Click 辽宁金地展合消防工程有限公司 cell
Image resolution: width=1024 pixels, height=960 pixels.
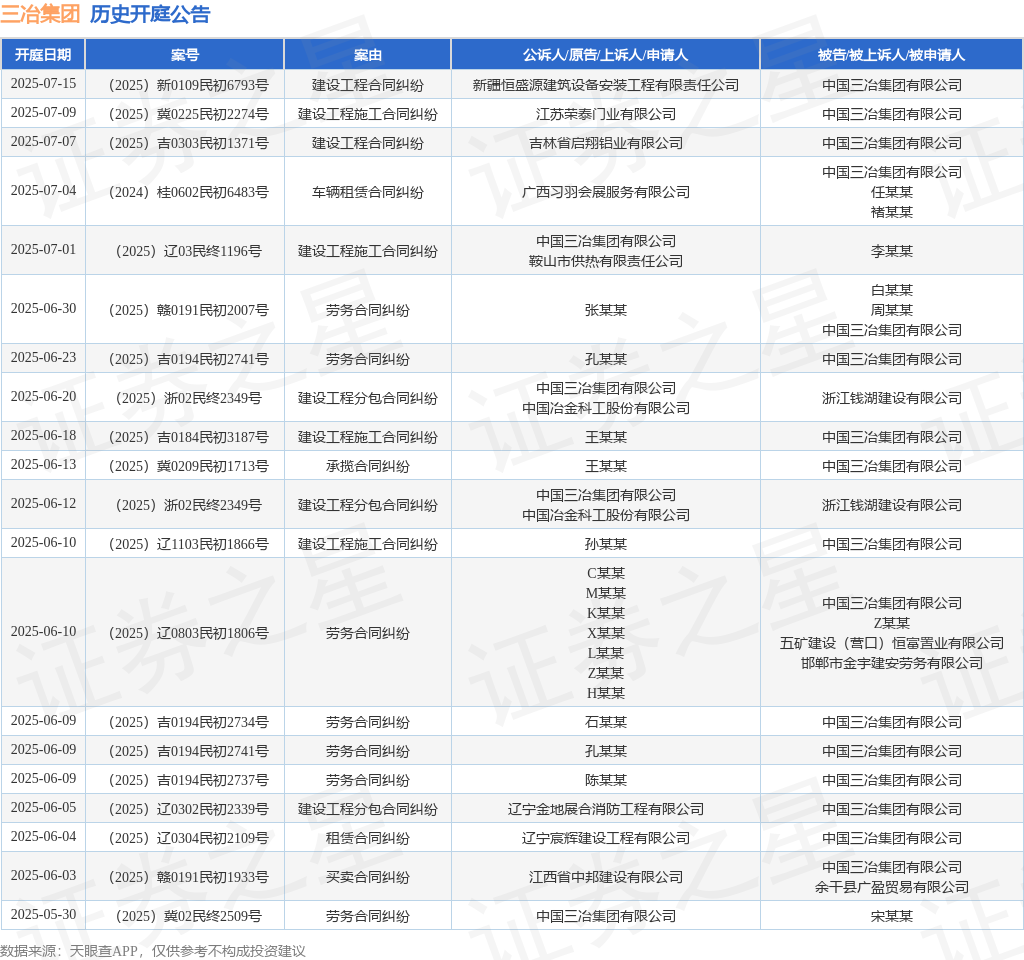click(605, 809)
